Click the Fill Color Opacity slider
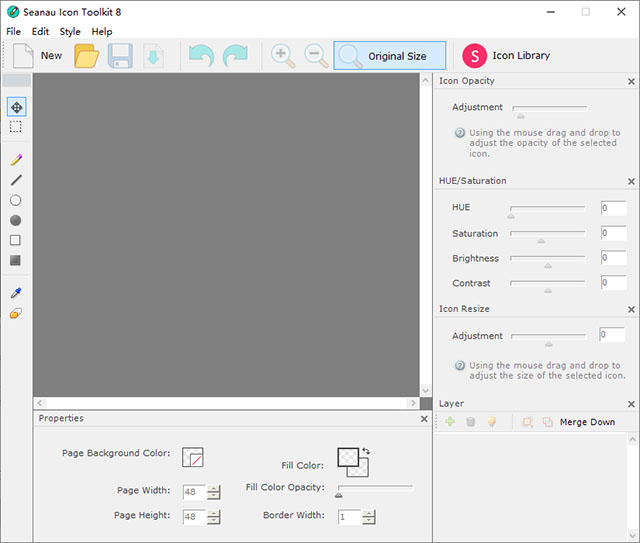The width and height of the screenshot is (640, 543). tap(375, 490)
